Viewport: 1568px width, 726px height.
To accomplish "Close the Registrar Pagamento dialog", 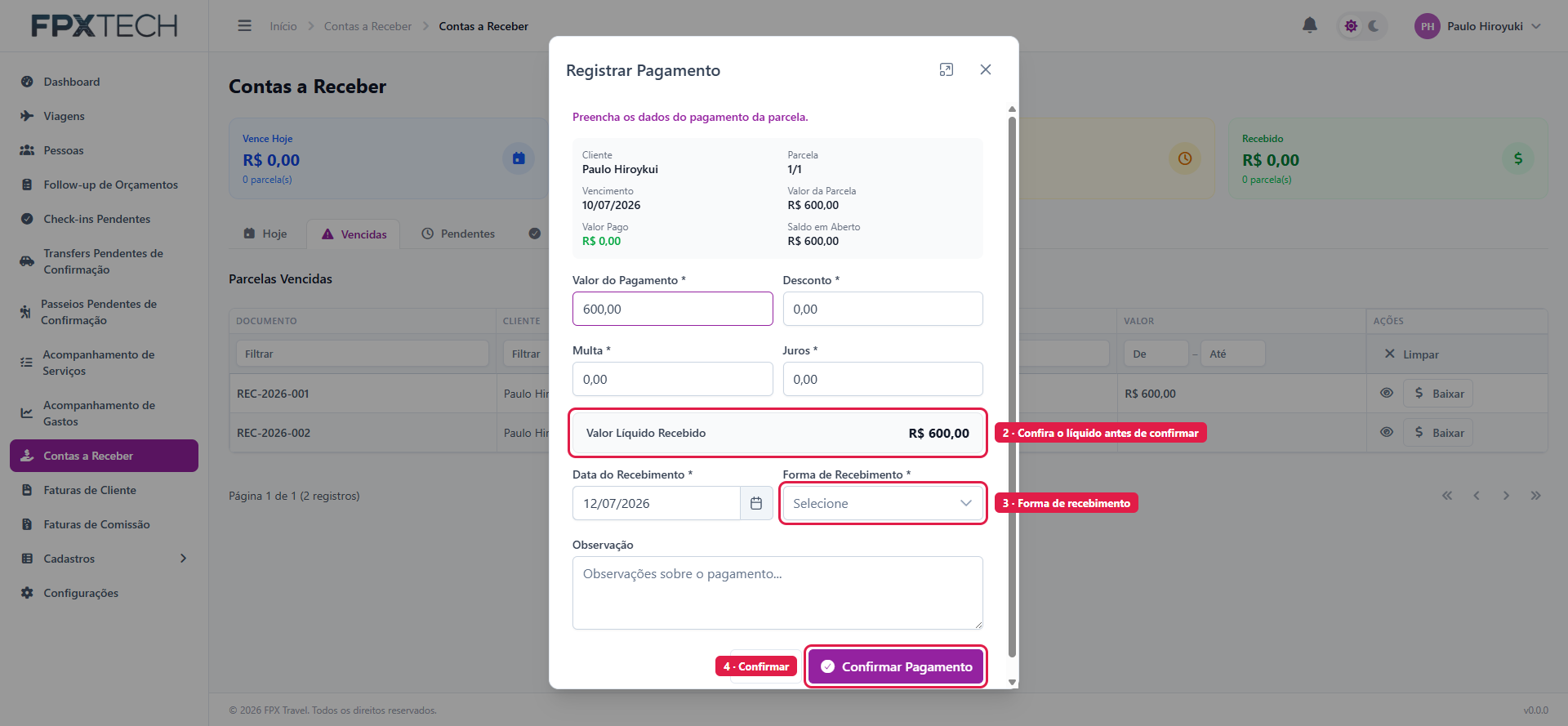I will tap(986, 69).
